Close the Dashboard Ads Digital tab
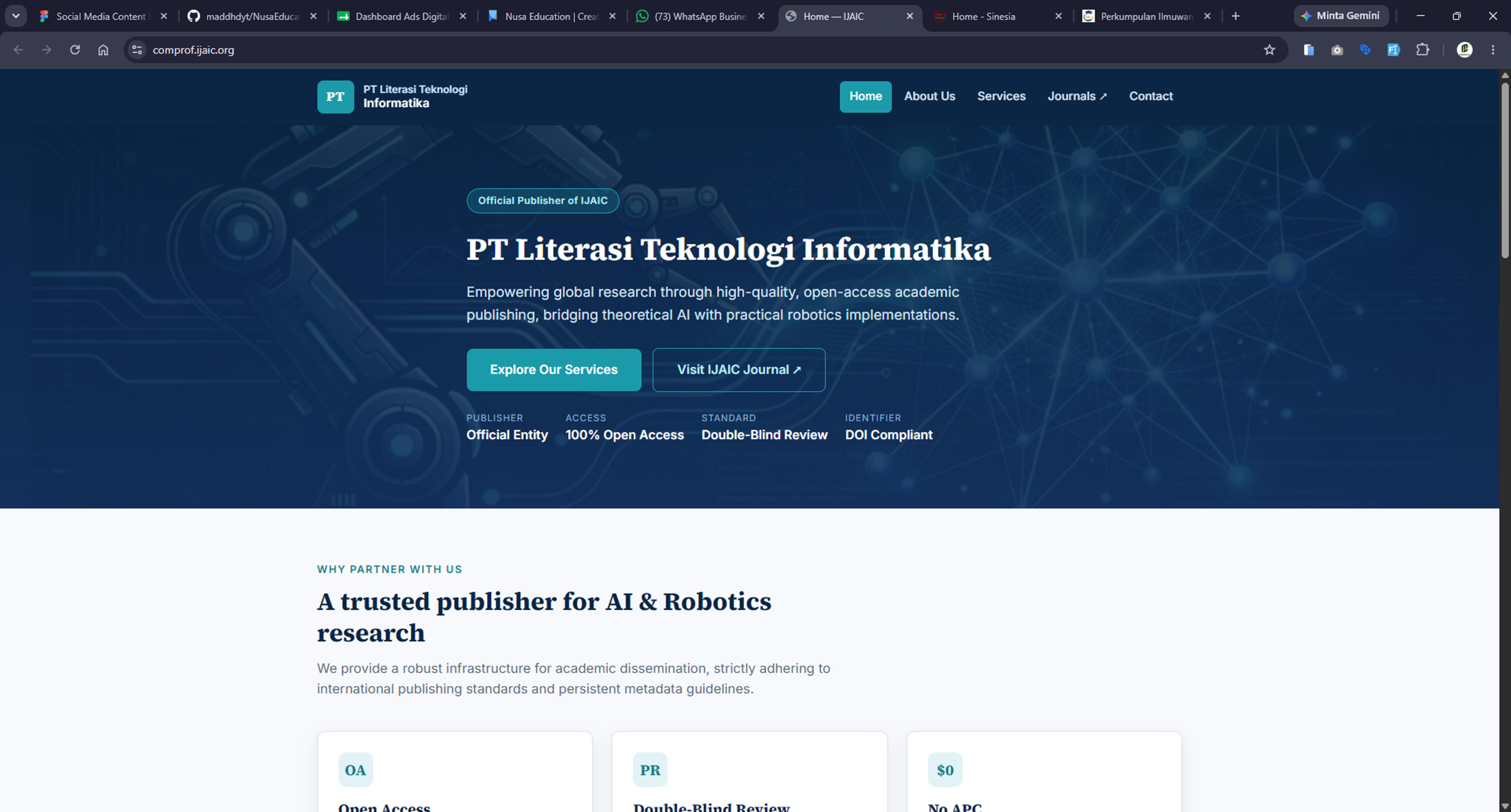Image resolution: width=1511 pixels, height=812 pixels. pos(463,17)
